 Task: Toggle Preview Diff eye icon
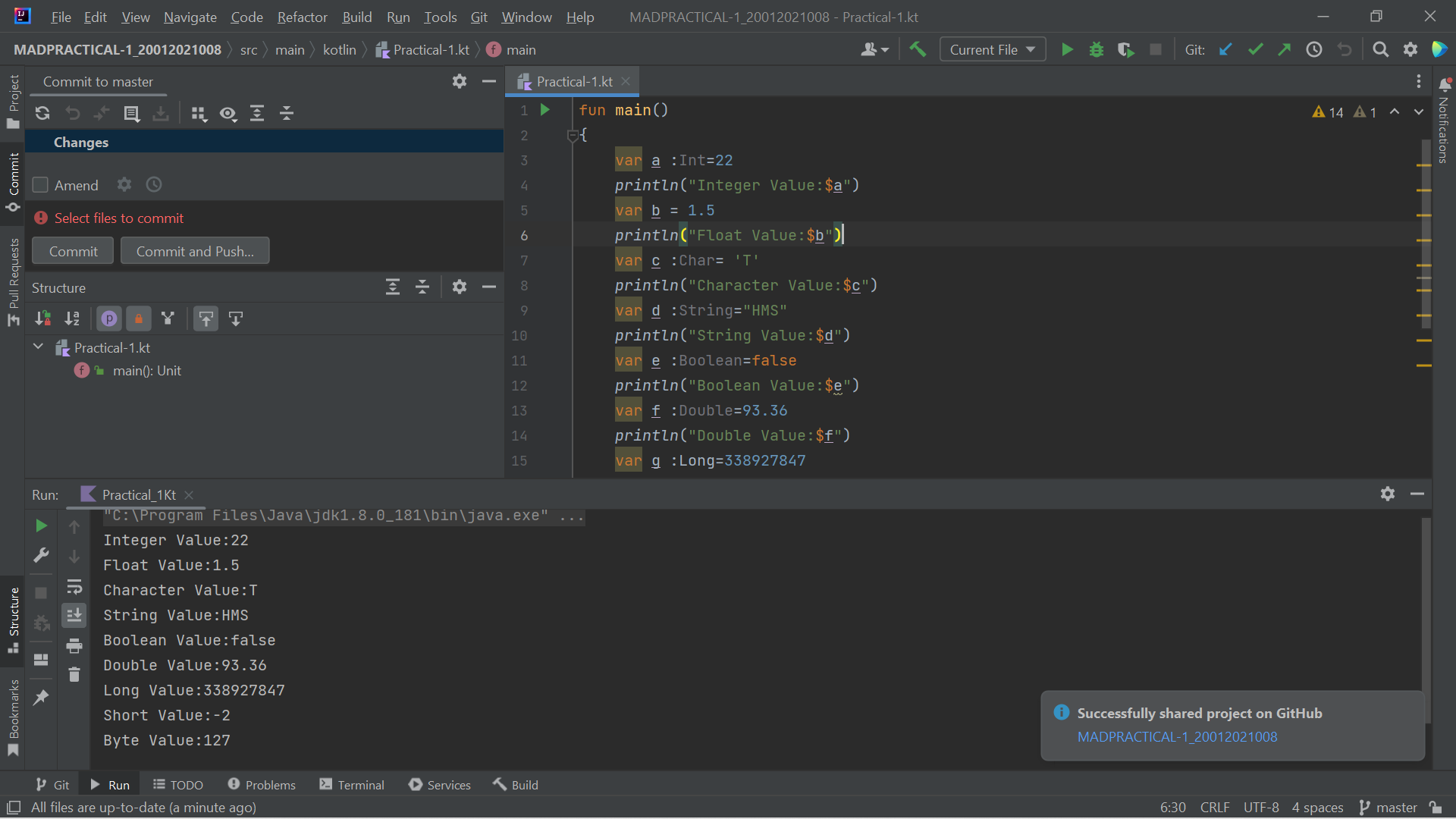[227, 114]
